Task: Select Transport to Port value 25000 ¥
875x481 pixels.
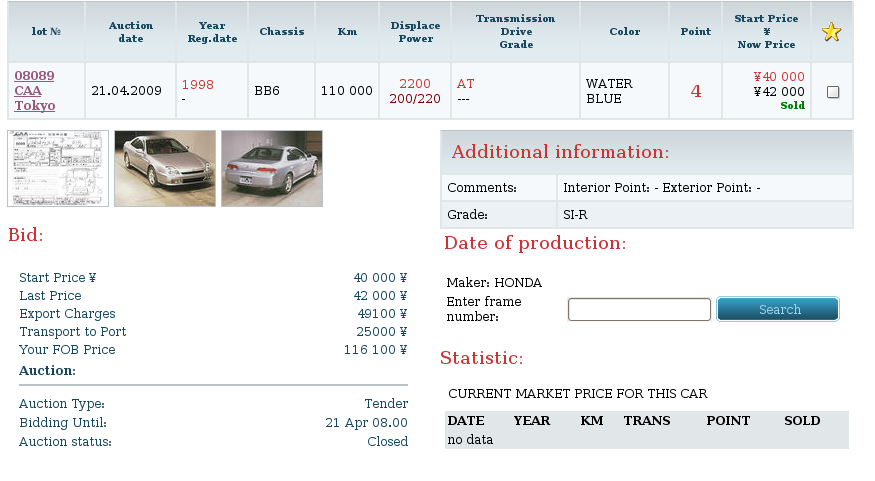Action: 382,331
